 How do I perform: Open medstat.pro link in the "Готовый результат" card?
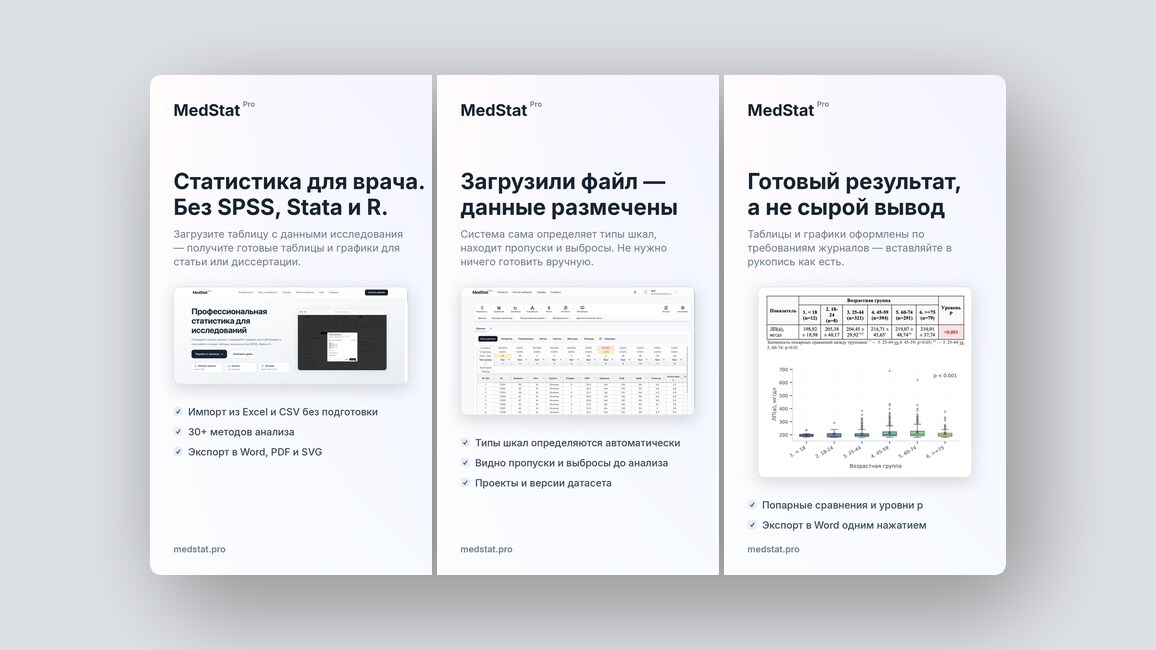pyautogui.click(x=773, y=549)
